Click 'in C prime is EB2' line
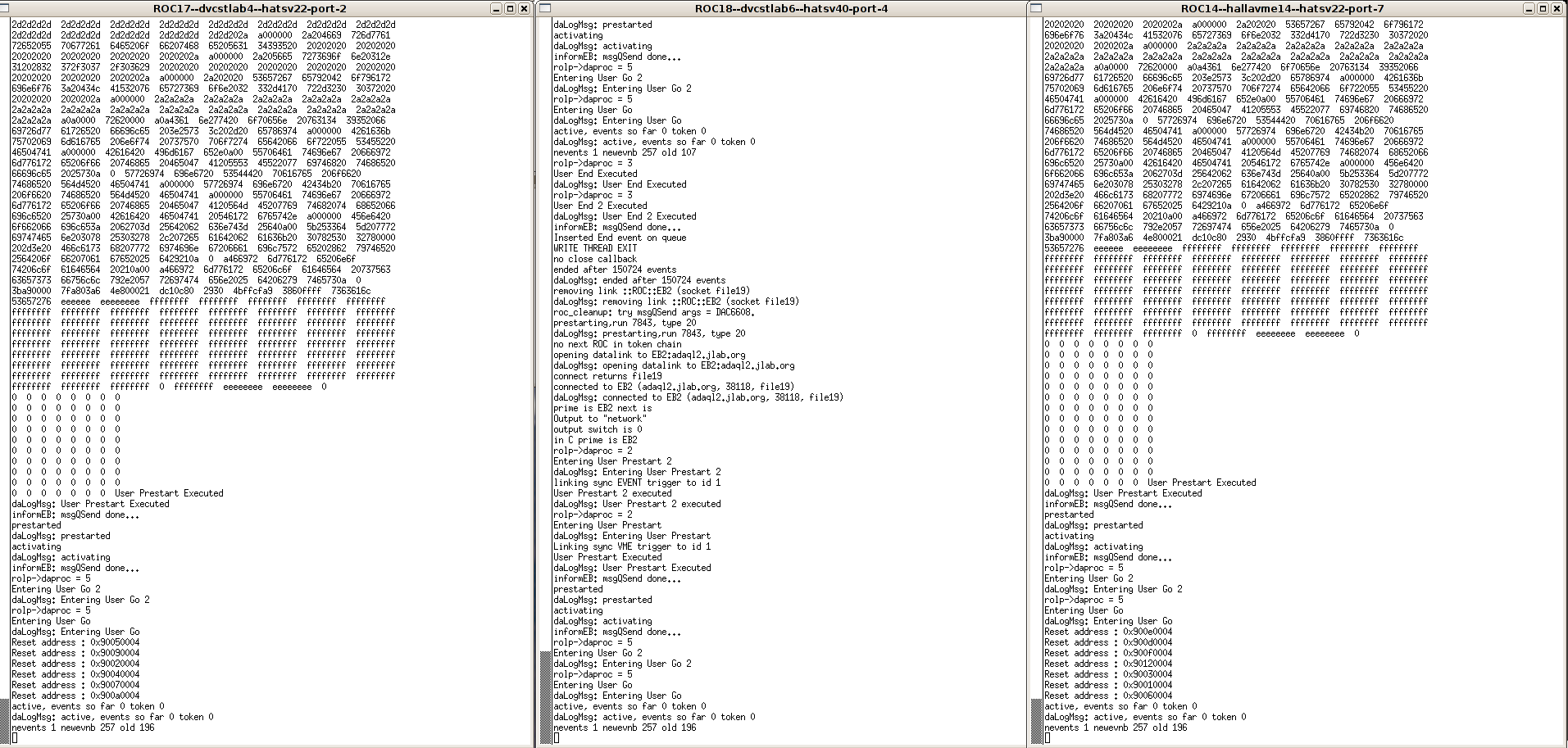 coord(595,440)
